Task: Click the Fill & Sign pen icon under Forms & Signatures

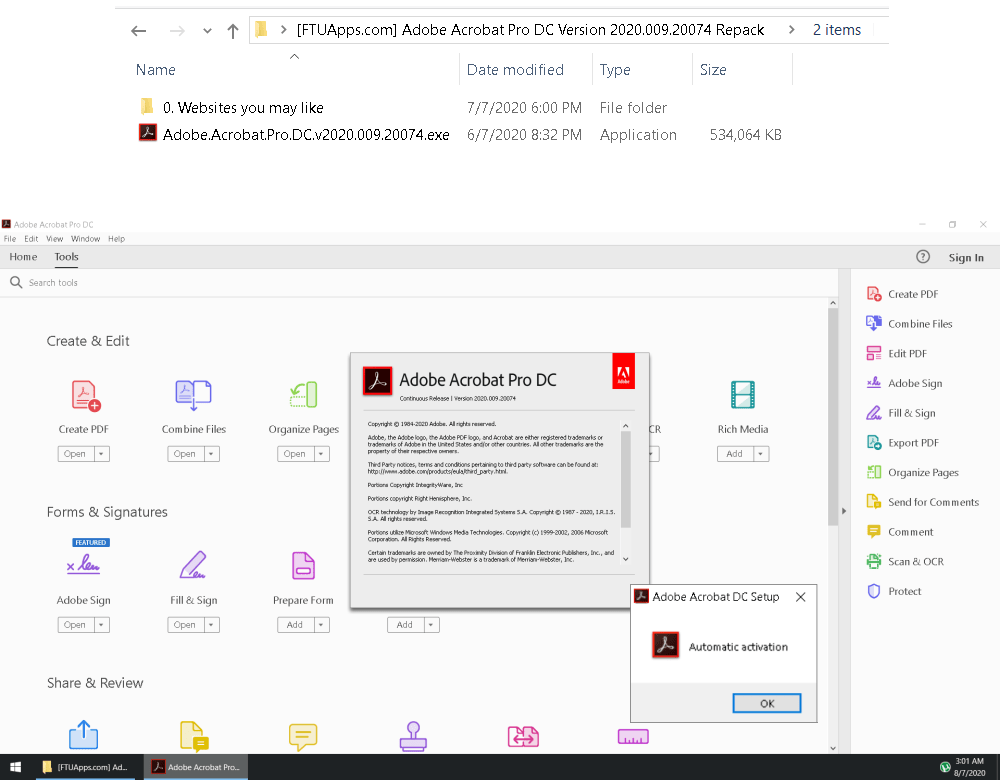Action: click(193, 565)
